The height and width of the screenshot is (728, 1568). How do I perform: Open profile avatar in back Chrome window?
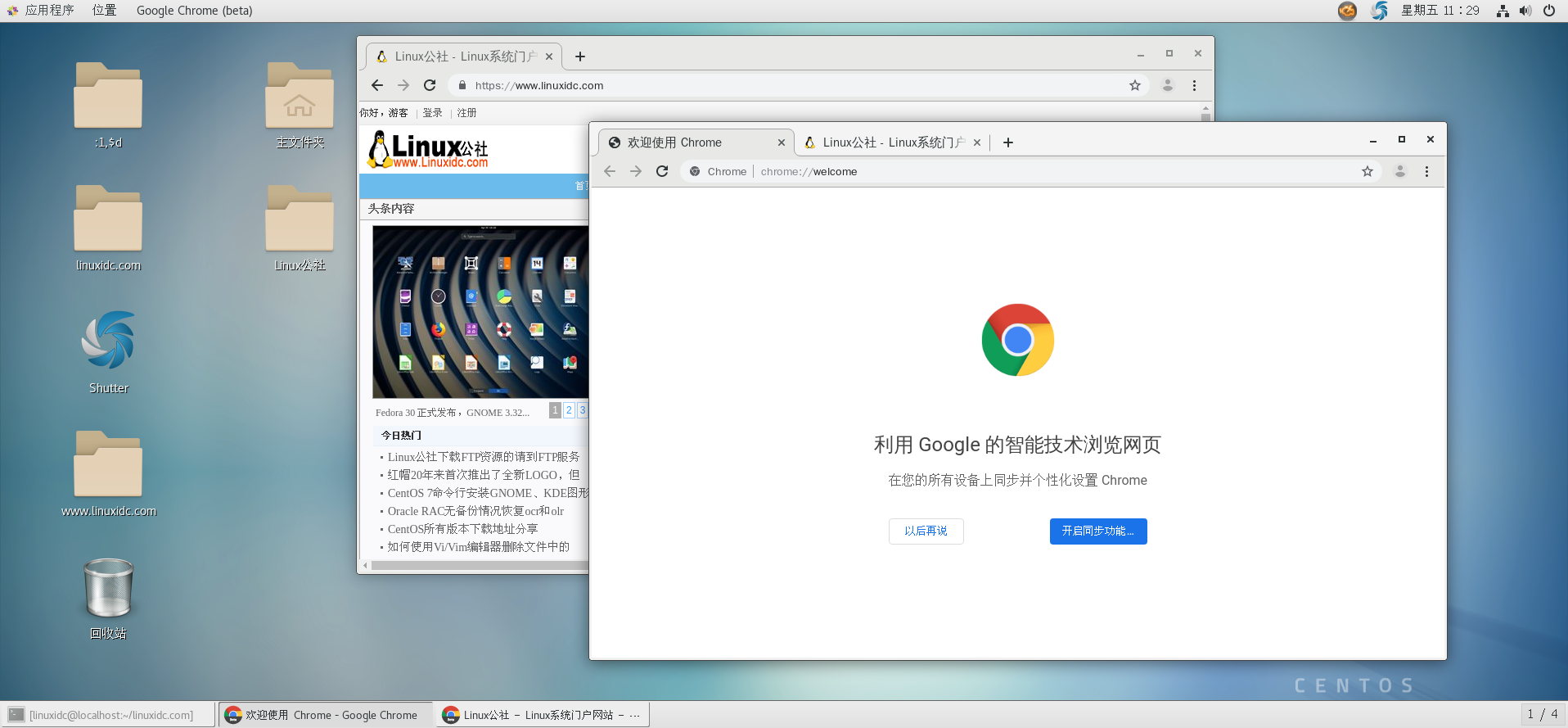(1168, 85)
